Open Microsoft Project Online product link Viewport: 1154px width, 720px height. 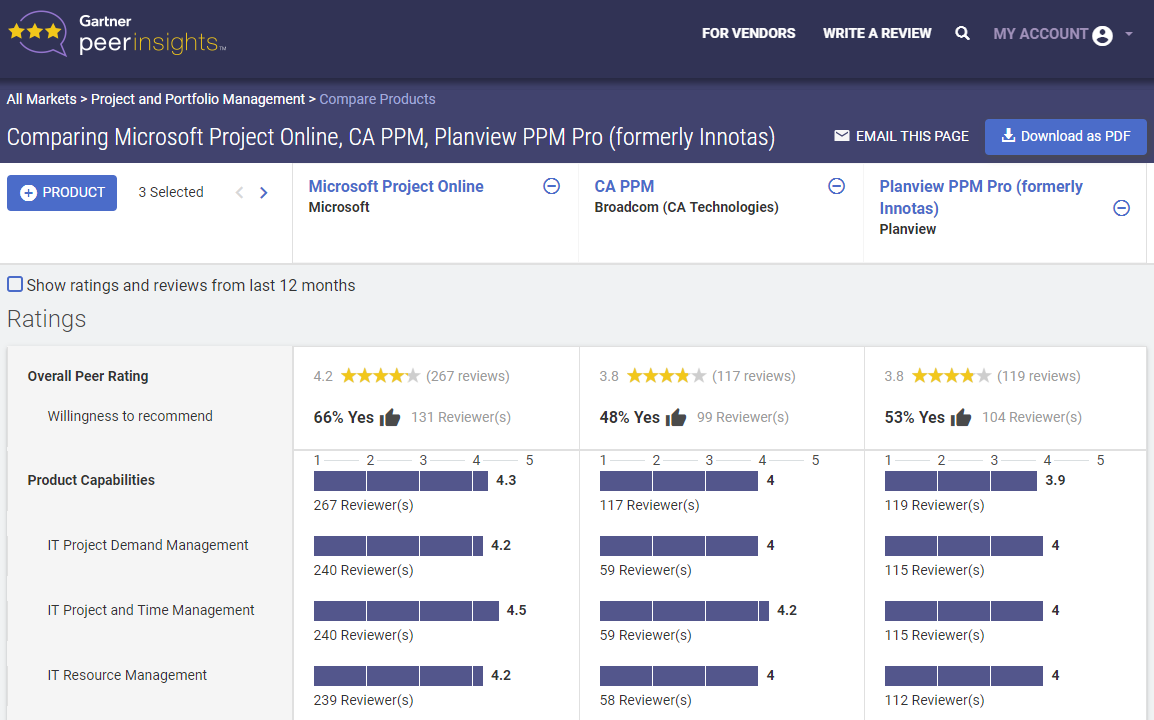tap(396, 186)
